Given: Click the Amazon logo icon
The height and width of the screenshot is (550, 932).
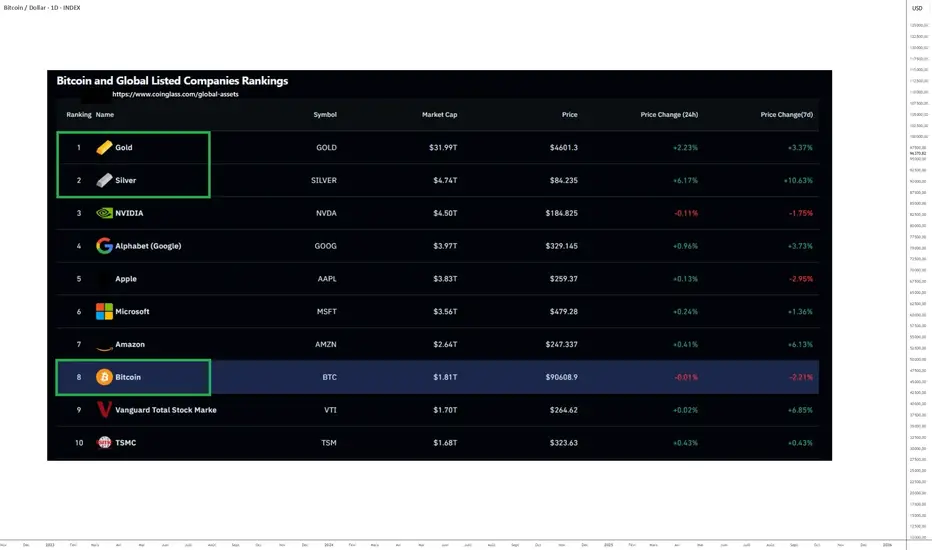Looking at the screenshot, I should click(104, 346).
